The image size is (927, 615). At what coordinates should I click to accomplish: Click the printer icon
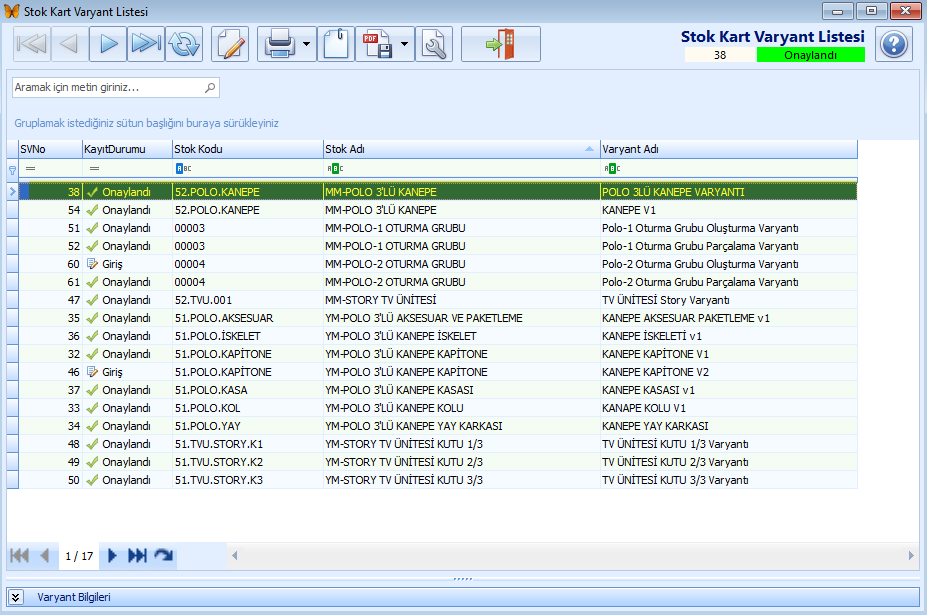(279, 44)
